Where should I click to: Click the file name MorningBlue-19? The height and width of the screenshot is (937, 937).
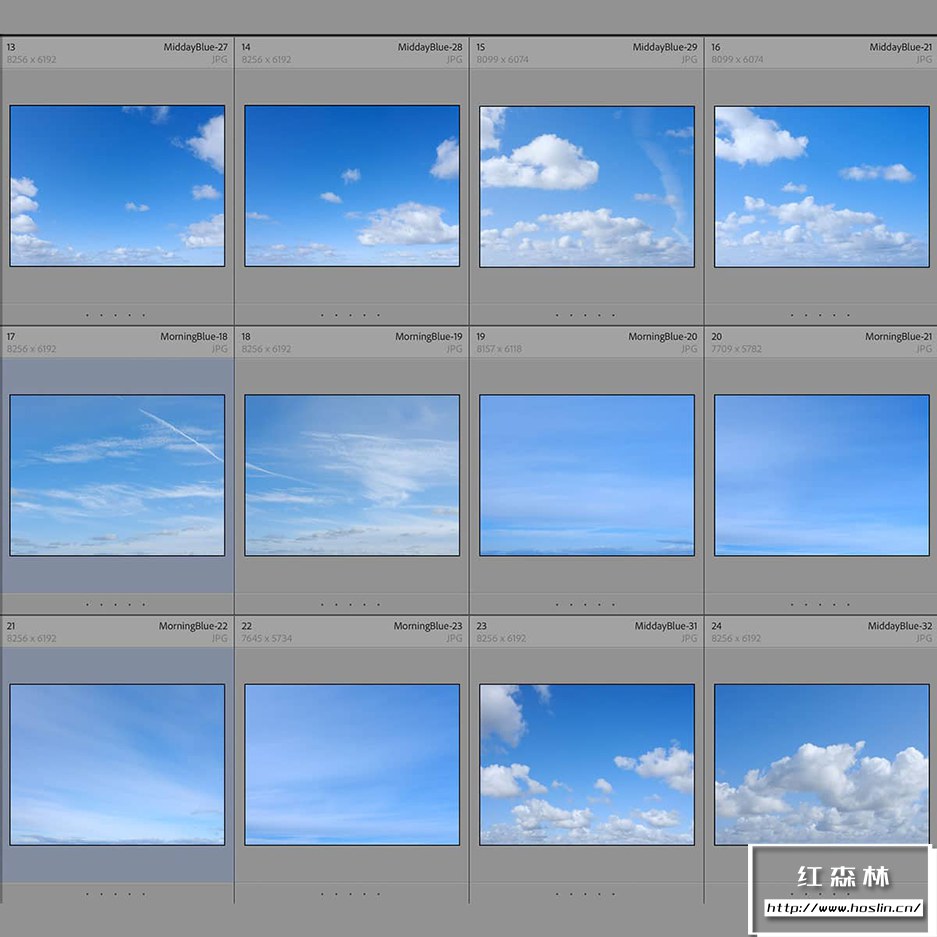(428, 336)
